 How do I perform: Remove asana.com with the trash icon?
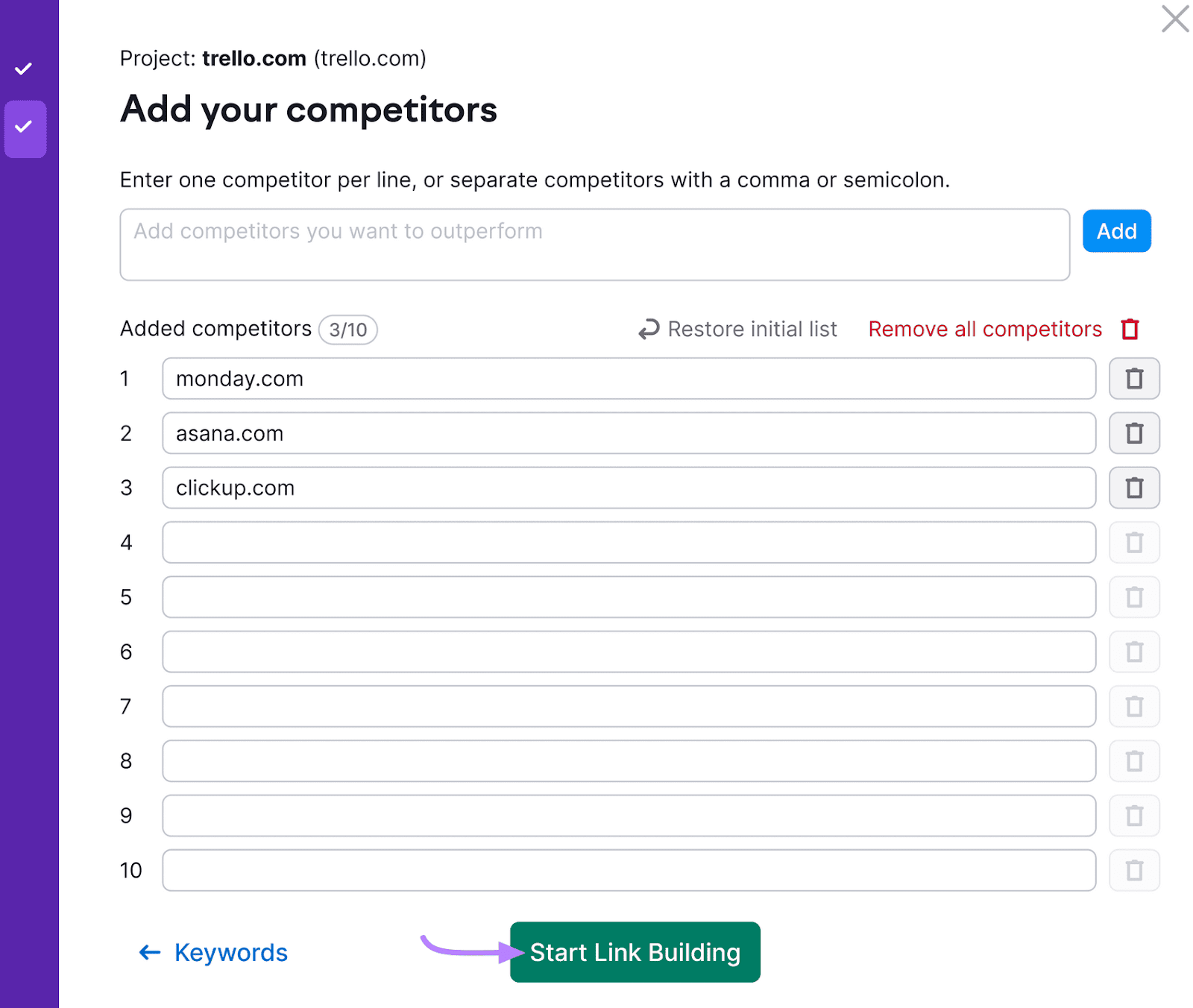point(1134,433)
